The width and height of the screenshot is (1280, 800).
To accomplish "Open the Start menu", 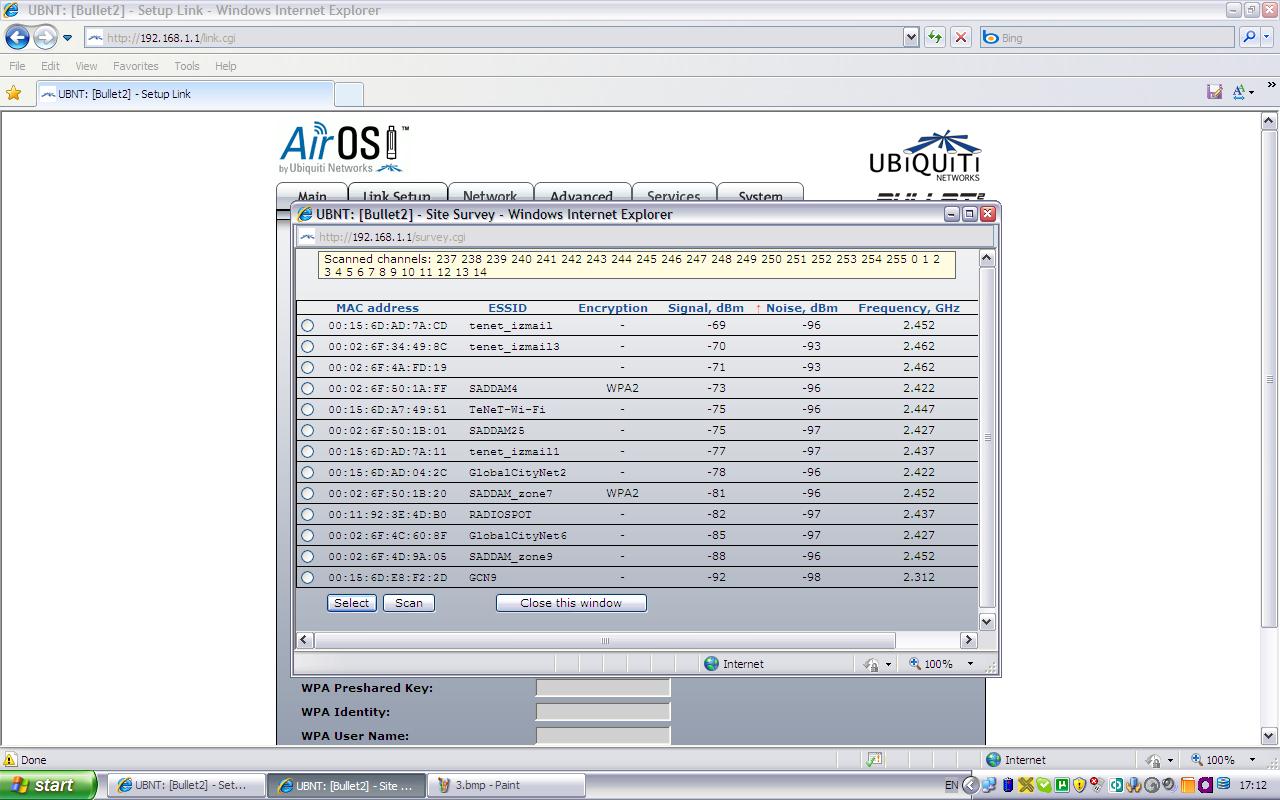I will (48, 785).
